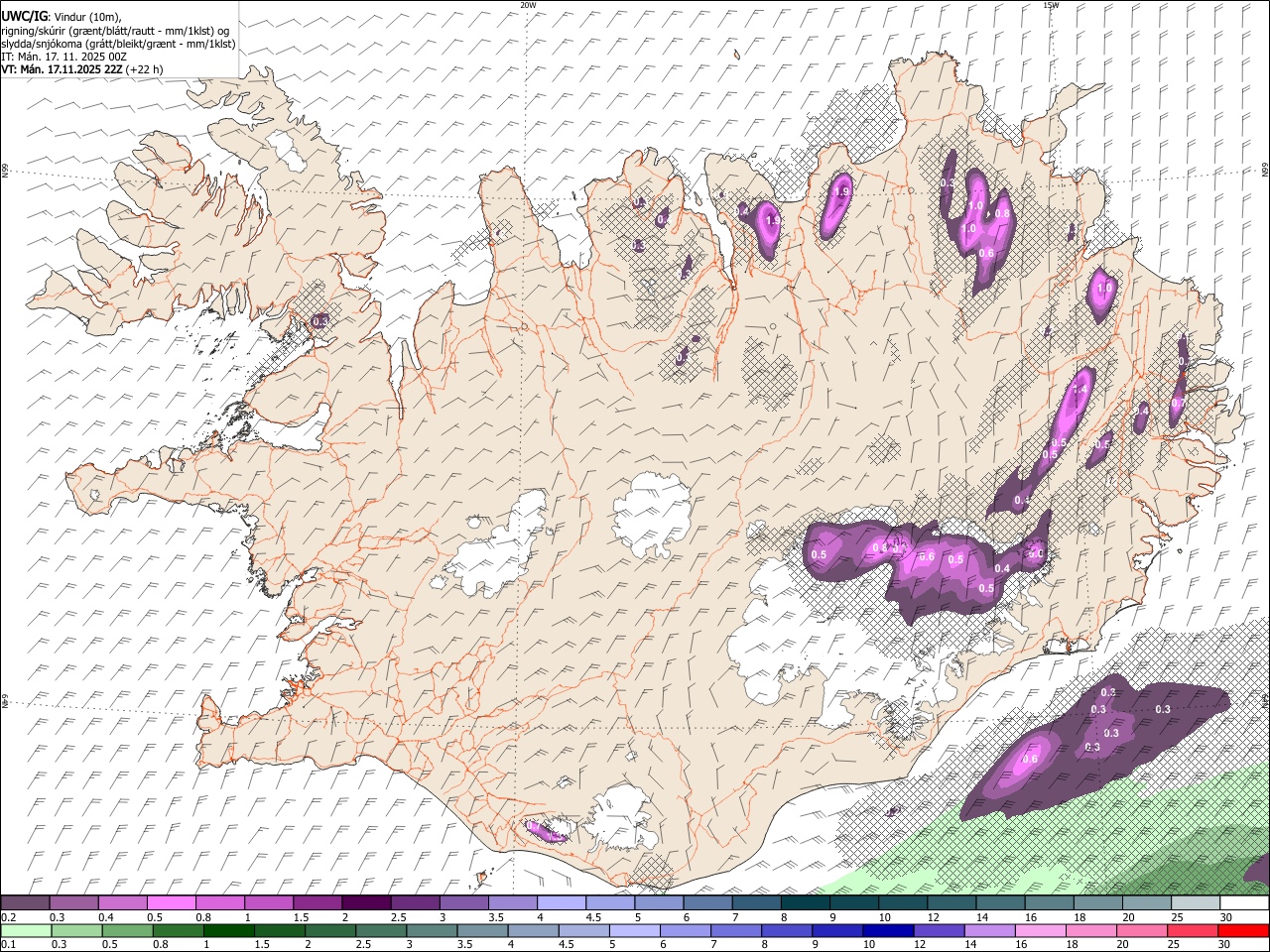
Task: Click the '20W' longitude label
Action: tap(528, 5)
